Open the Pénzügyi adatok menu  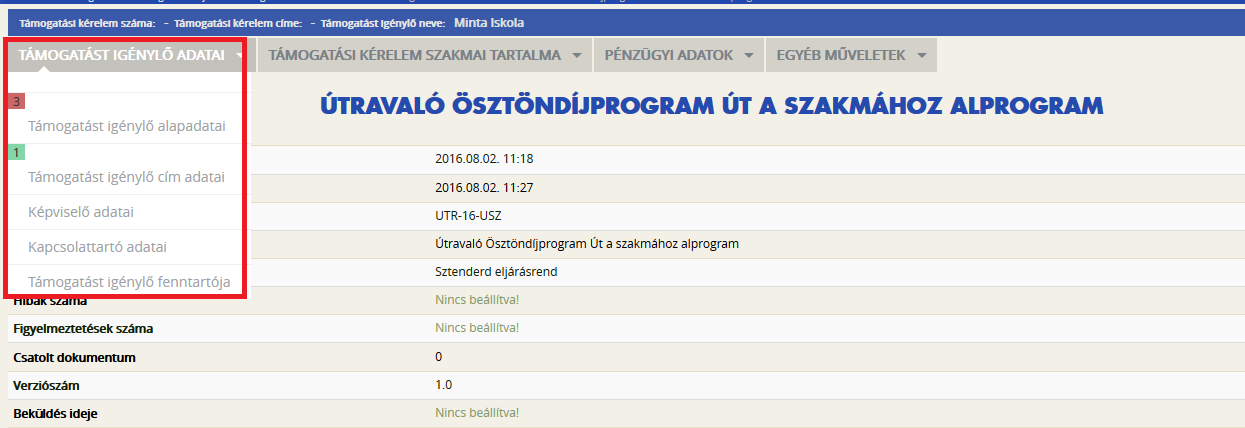(679, 55)
